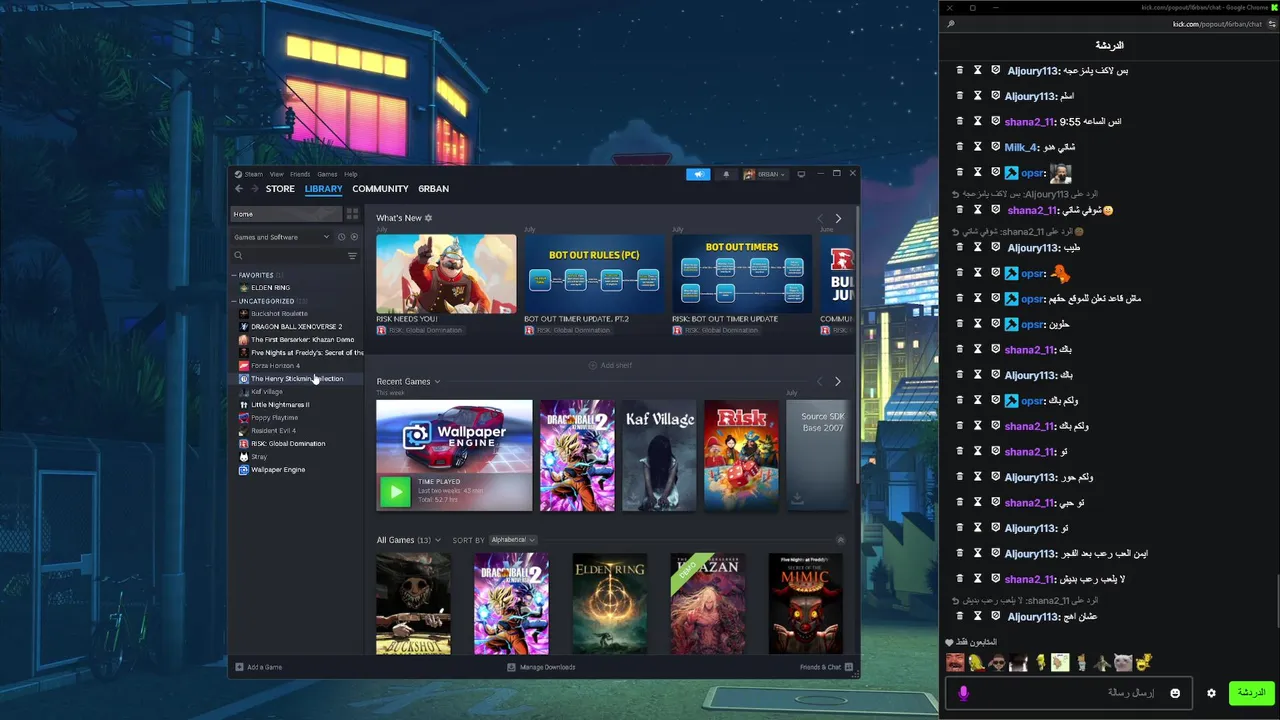Screen dimensions: 1280x720
Task: Insert the white cat emote
Action: point(1123,662)
